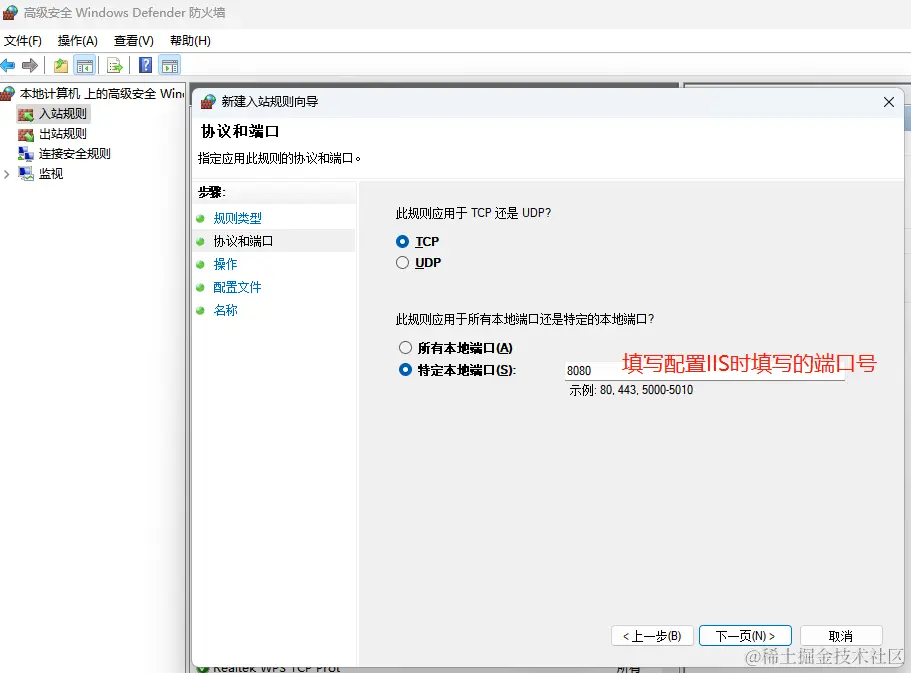
Task: Toggle the Show/Hide Action Pane icon
Action: point(170,65)
